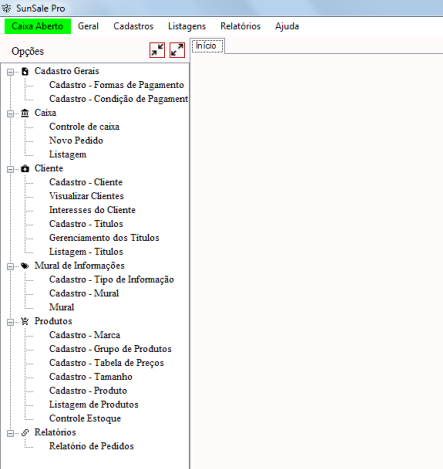Screen dimensions: 443x469
Task: Click the link icon beside Relatórios tree node
Action: 25,433
